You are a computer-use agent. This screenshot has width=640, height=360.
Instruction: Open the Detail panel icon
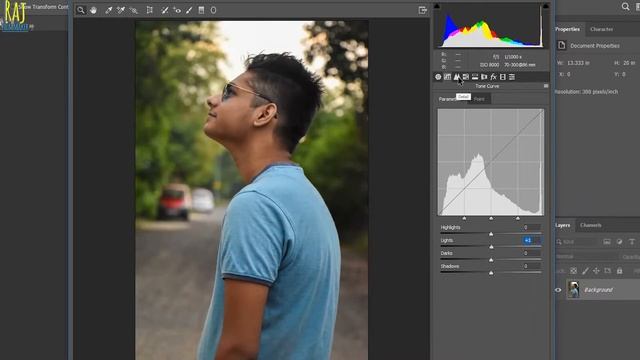coord(457,77)
